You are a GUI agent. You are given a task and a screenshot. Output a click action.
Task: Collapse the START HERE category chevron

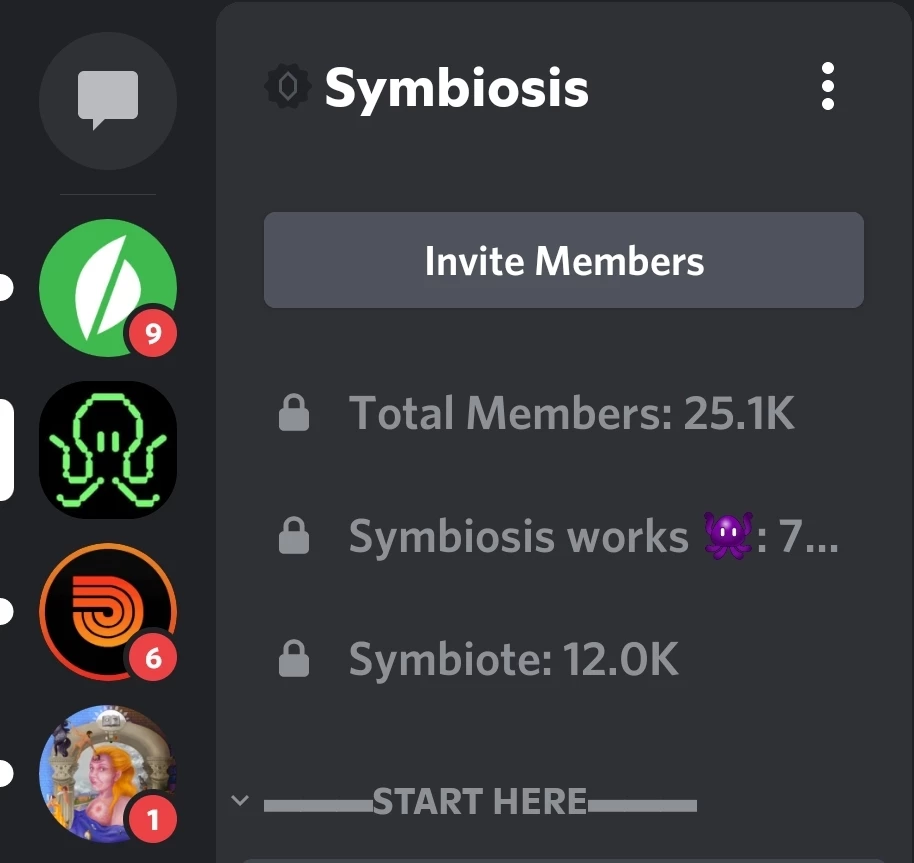[240, 800]
